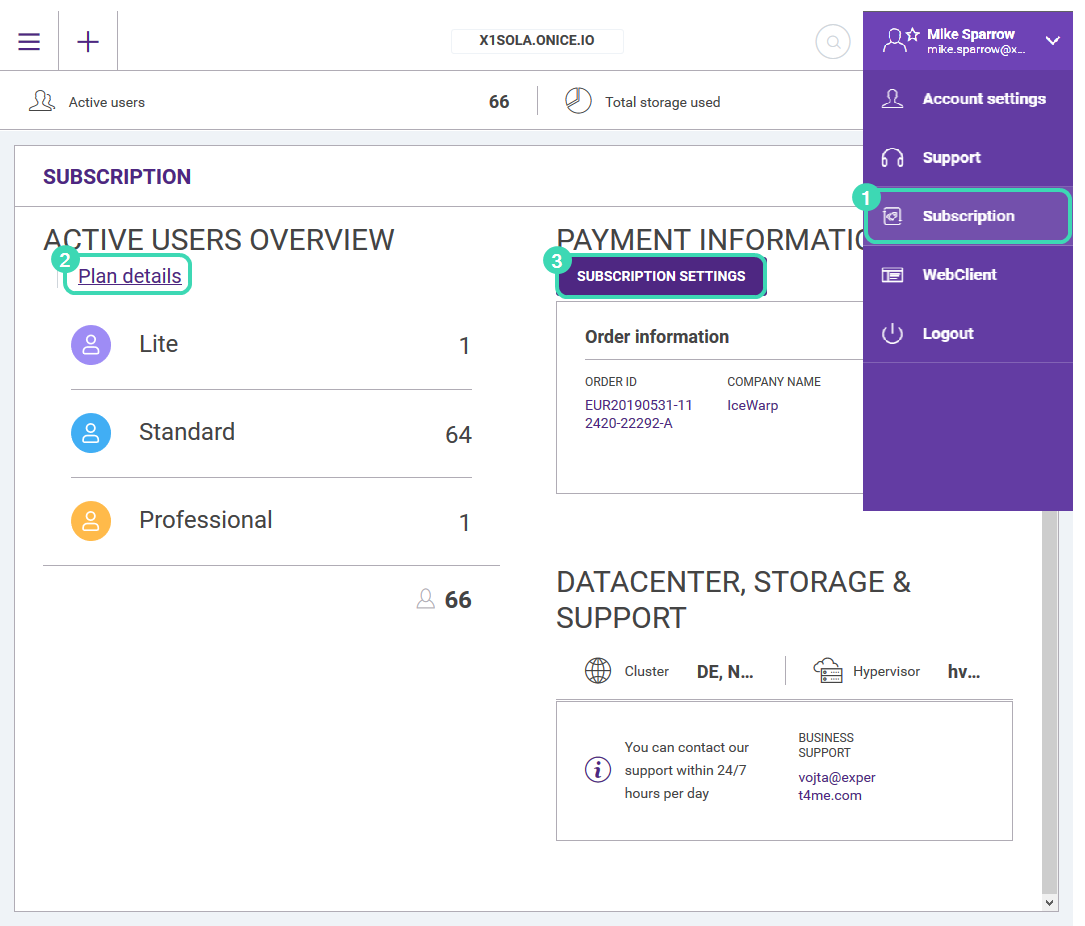Click the Account settings person icon
This screenshot has width=1085, height=926.
coord(893,99)
